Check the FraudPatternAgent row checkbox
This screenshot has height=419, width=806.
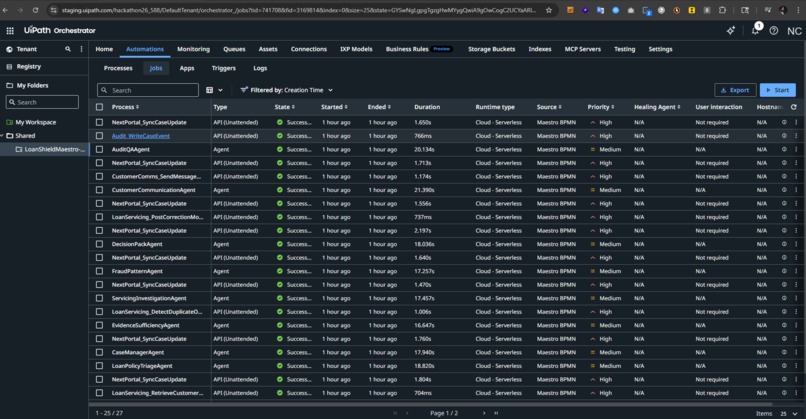point(99,271)
